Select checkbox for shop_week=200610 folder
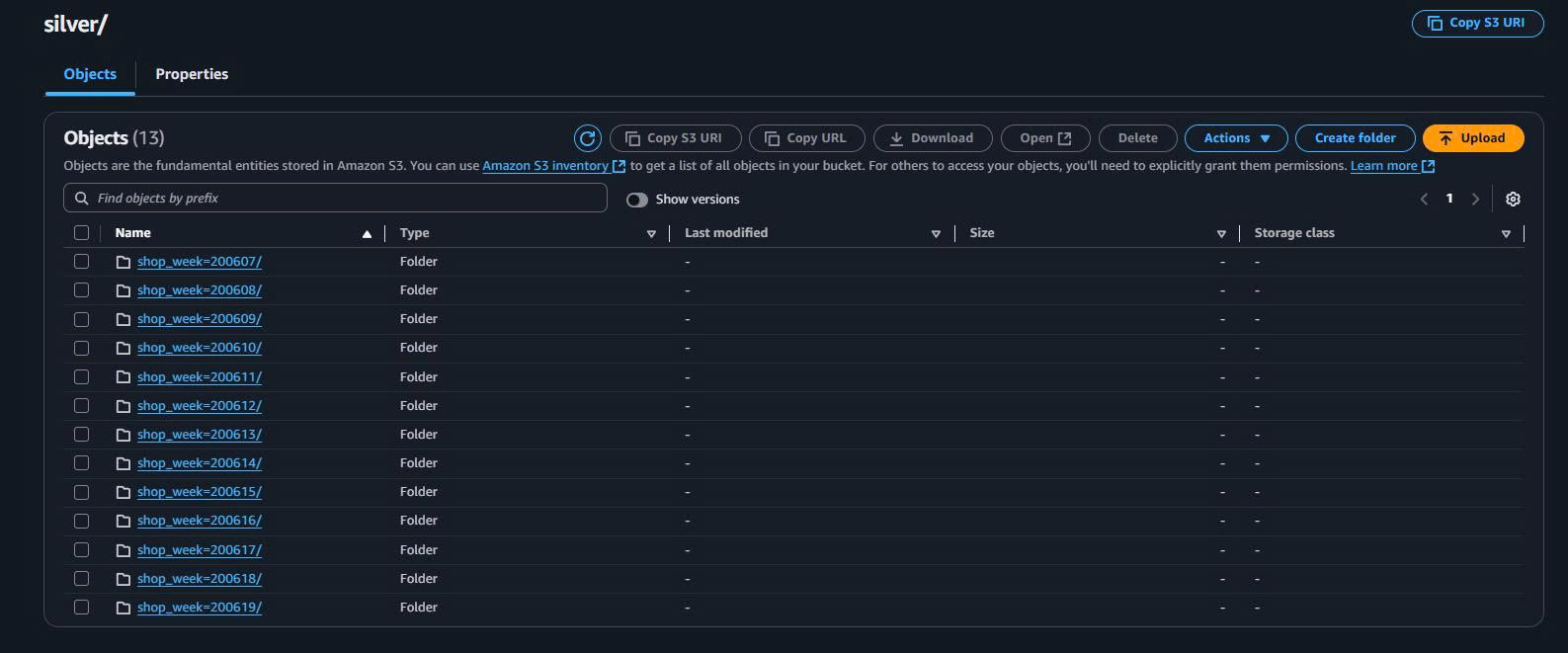This screenshot has width=1568, height=653. coord(81,348)
